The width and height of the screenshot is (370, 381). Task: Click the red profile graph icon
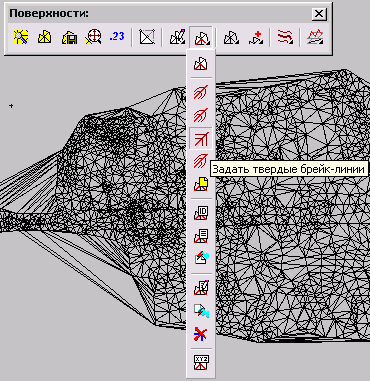click(x=316, y=37)
